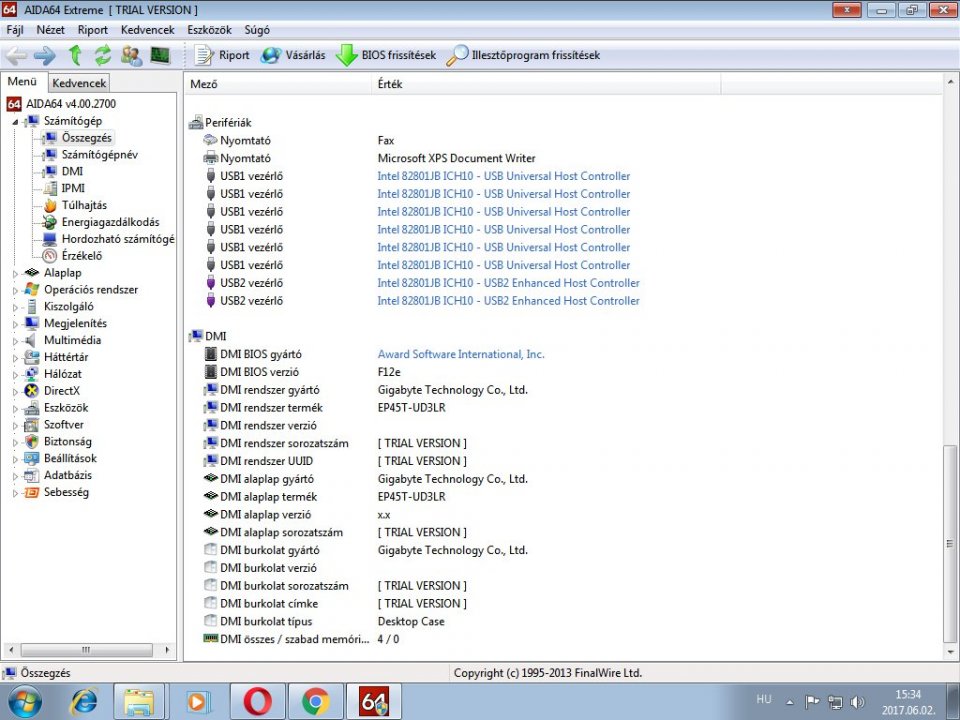This screenshot has width=960, height=720.
Task: Click the volume speaker tray icon
Action: 857,702
